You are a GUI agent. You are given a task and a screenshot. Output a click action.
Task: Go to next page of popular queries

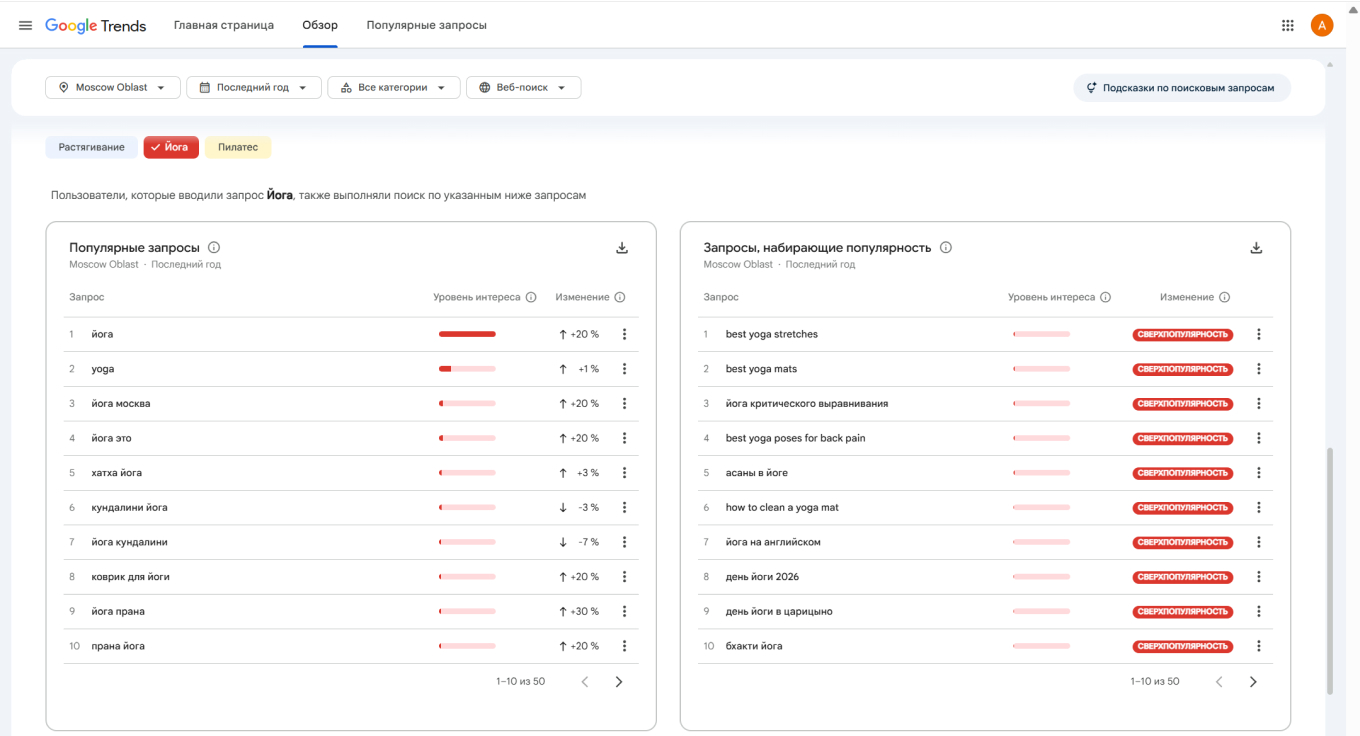click(x=619, y=682)
